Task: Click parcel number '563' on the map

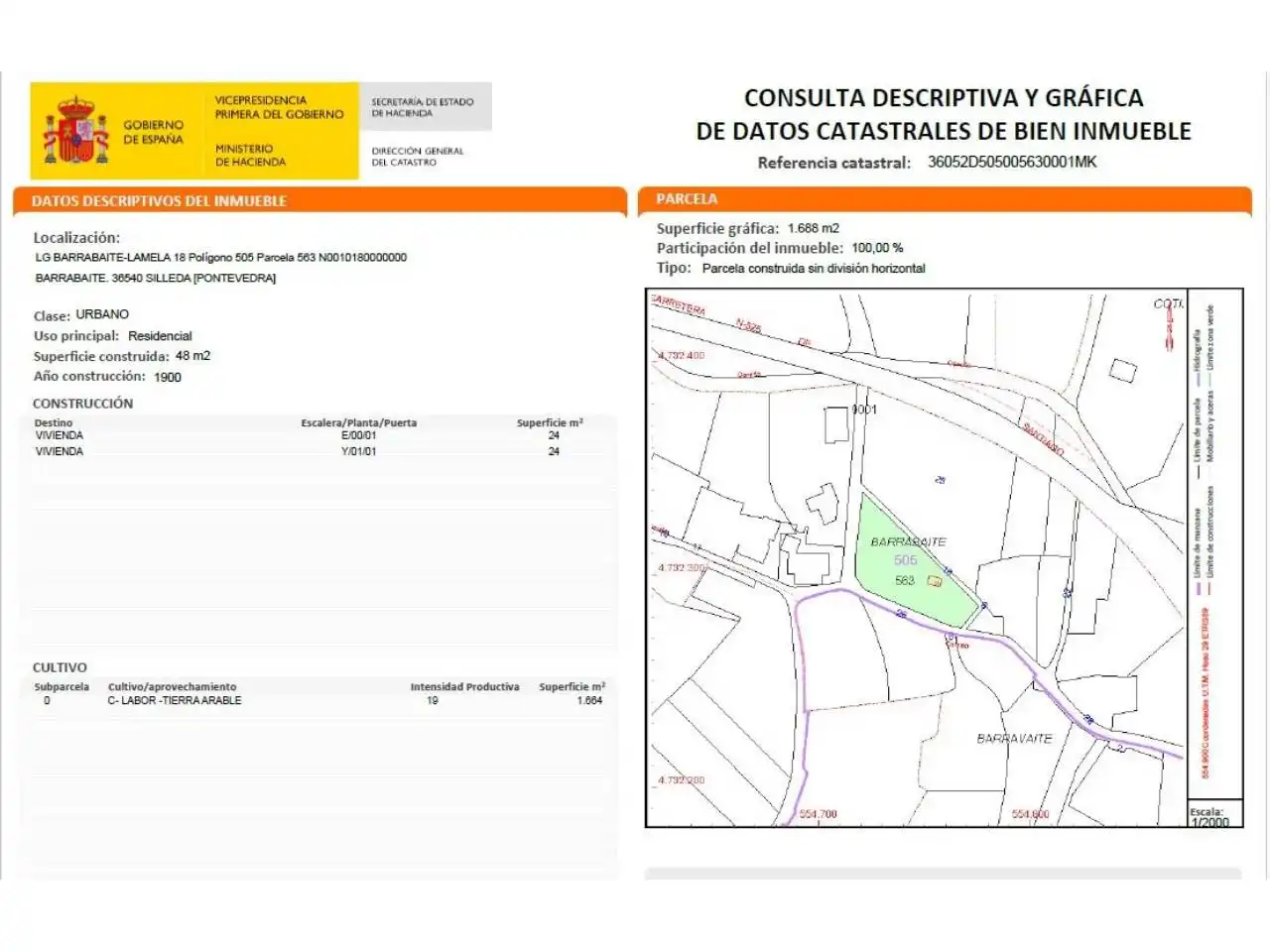Action: click(905, 580)
